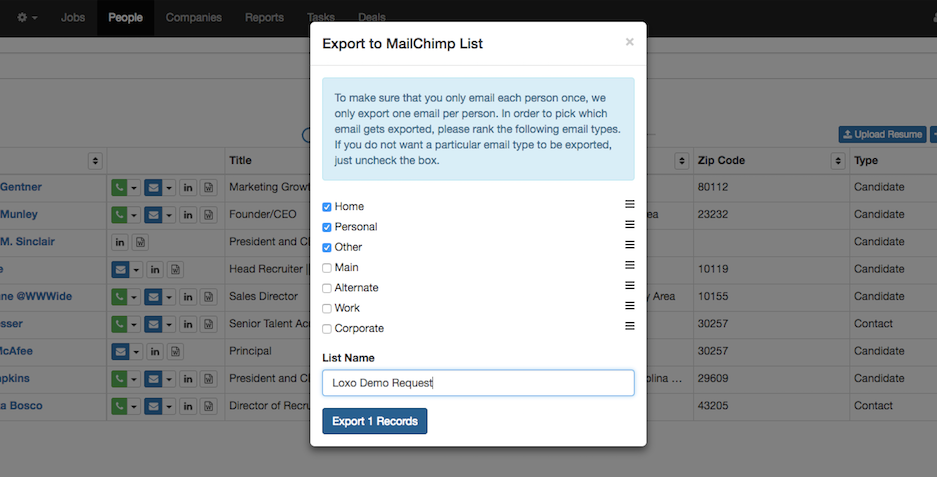Viewport: 937px width, 477px height.
Task: Go to the Jobs tab
Action: pos(73,17)
